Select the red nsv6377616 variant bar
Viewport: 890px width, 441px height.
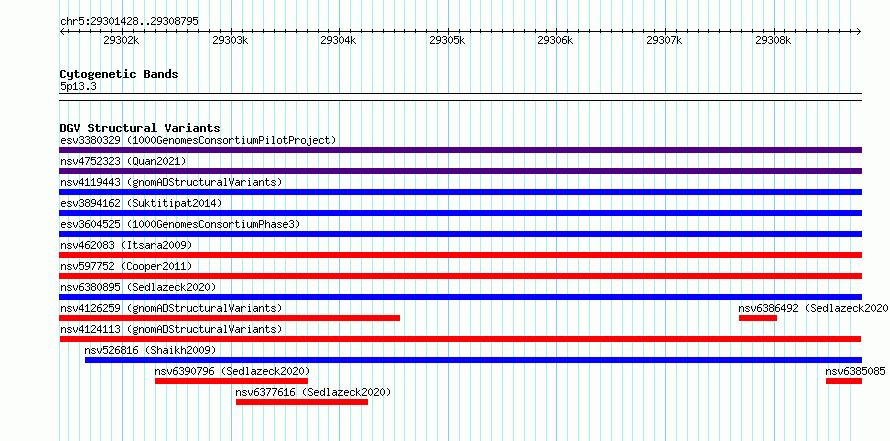coord(302,402)
